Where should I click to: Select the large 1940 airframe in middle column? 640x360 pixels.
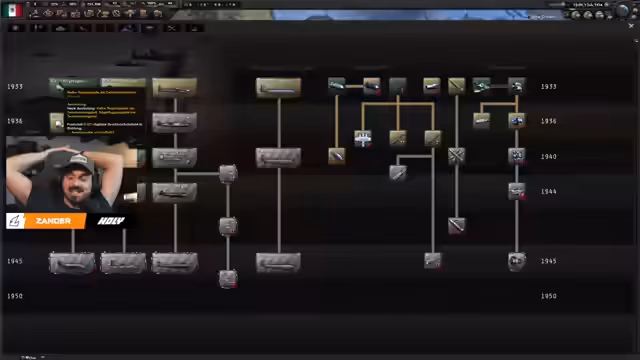pos(278,158)
